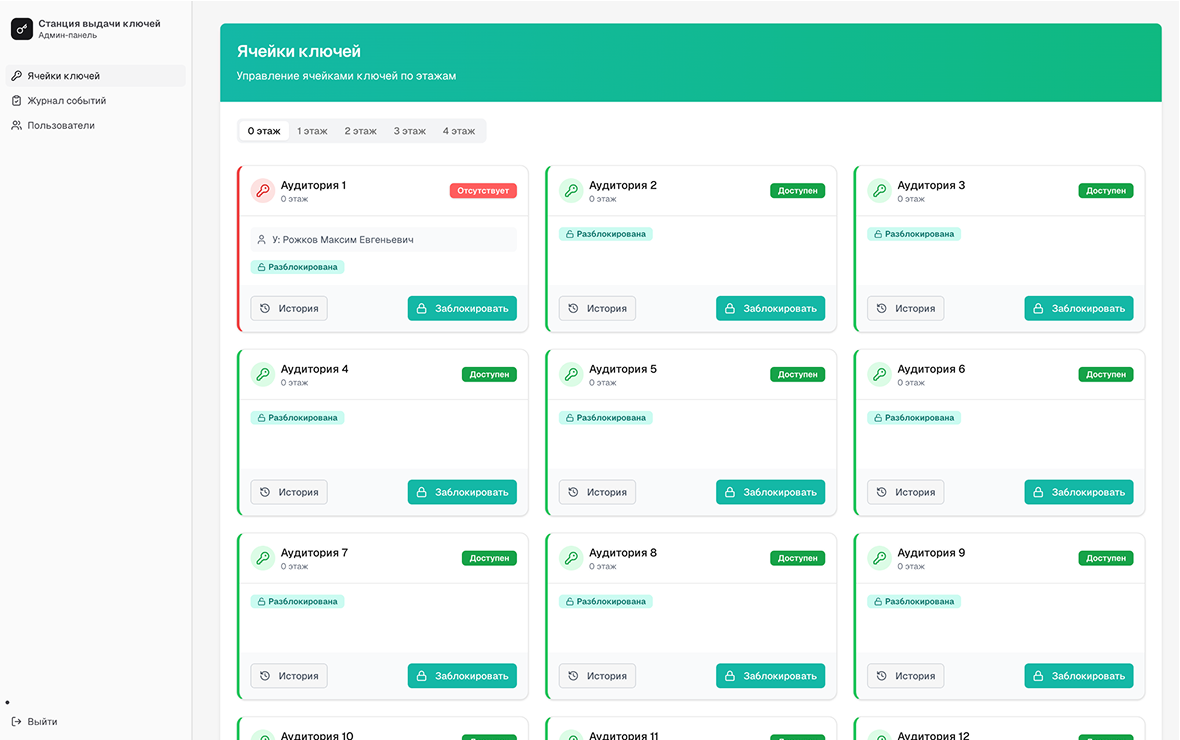Screen dimensions: 1180x740
Task: Click the Аудитория 12 card title
Action: pos(933,735)
